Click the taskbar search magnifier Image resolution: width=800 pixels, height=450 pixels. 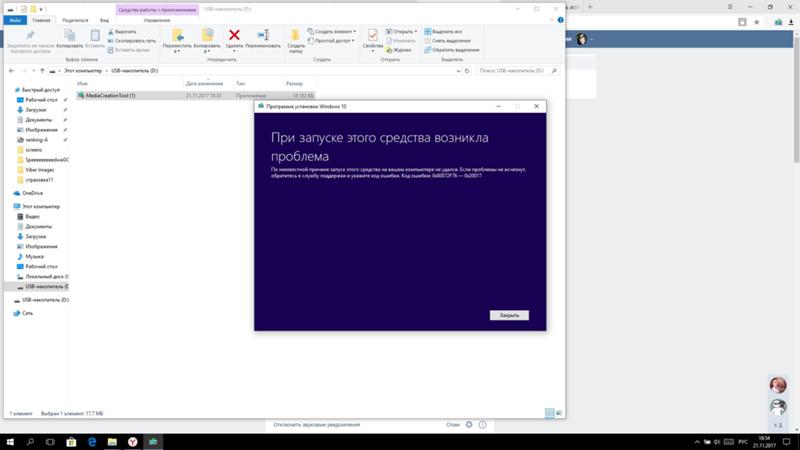30,442
